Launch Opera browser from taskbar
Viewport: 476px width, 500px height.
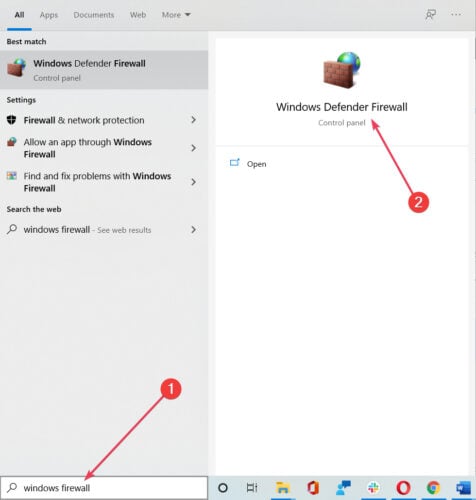click(x=403, y=488)
